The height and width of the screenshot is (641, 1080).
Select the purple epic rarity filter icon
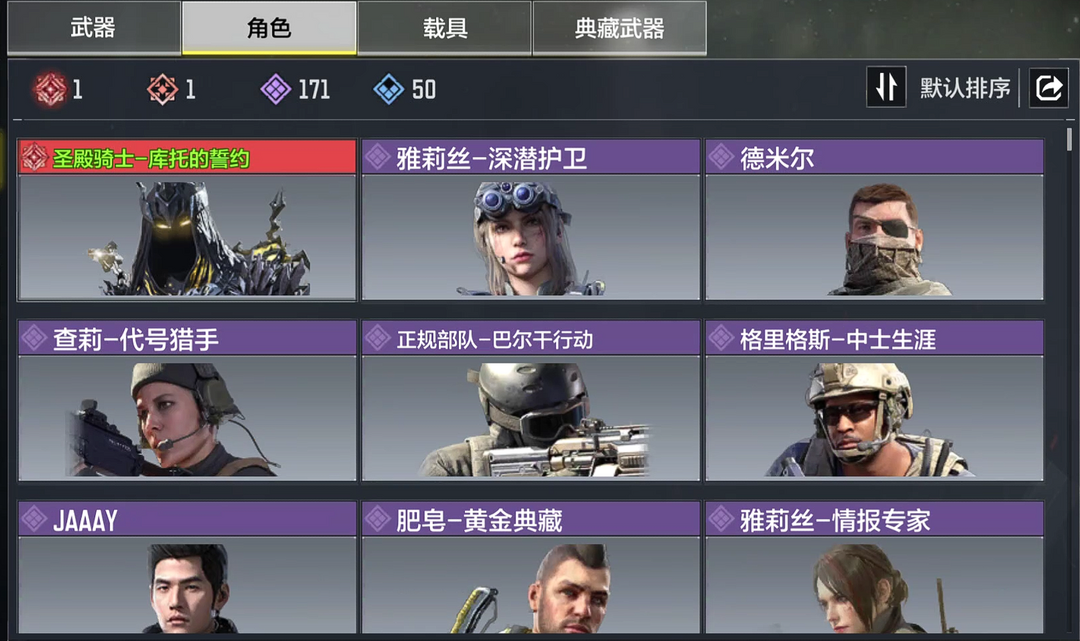tap(276, 89)
